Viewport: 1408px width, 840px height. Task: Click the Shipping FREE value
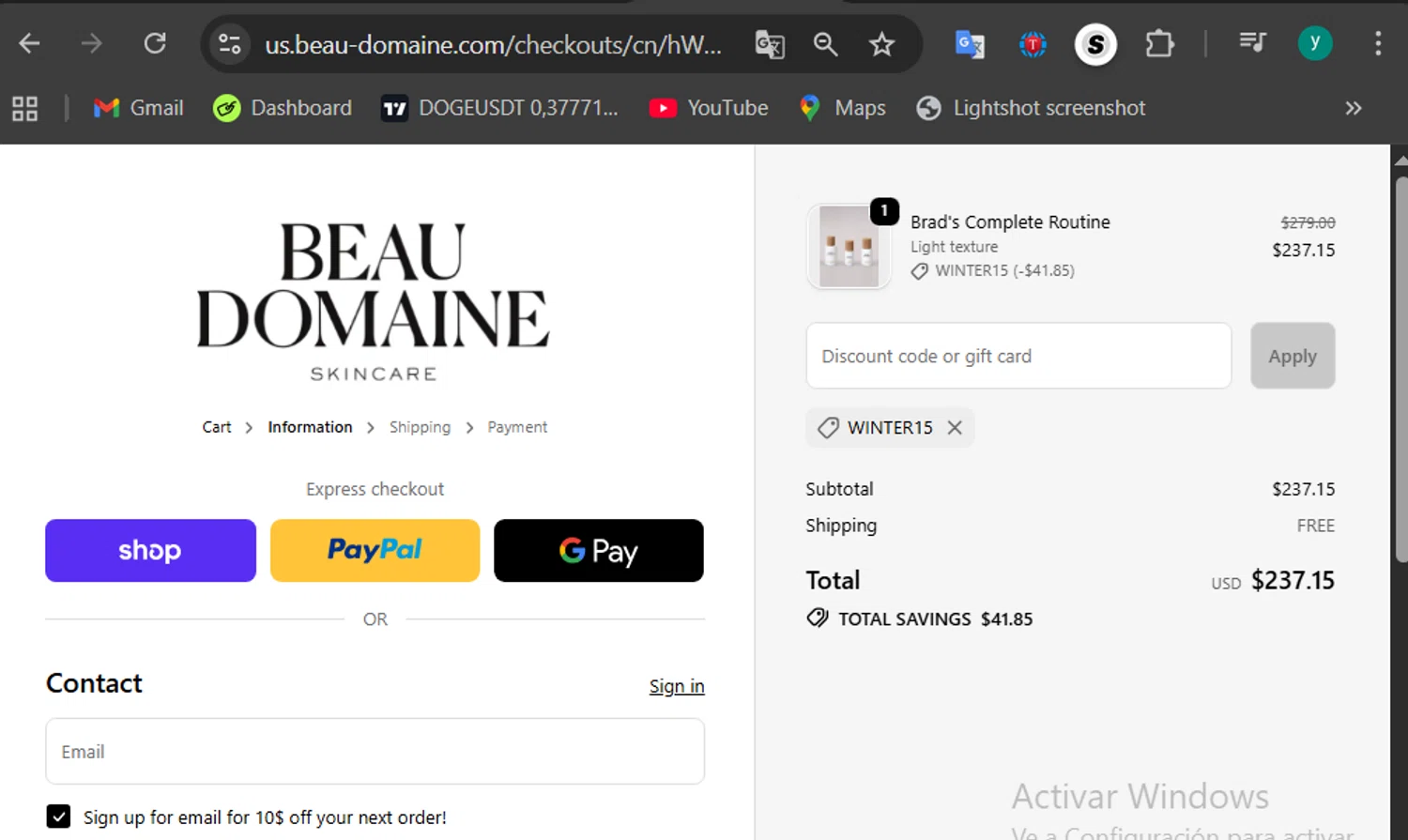pyautogui.click(x=1315, y=526)
